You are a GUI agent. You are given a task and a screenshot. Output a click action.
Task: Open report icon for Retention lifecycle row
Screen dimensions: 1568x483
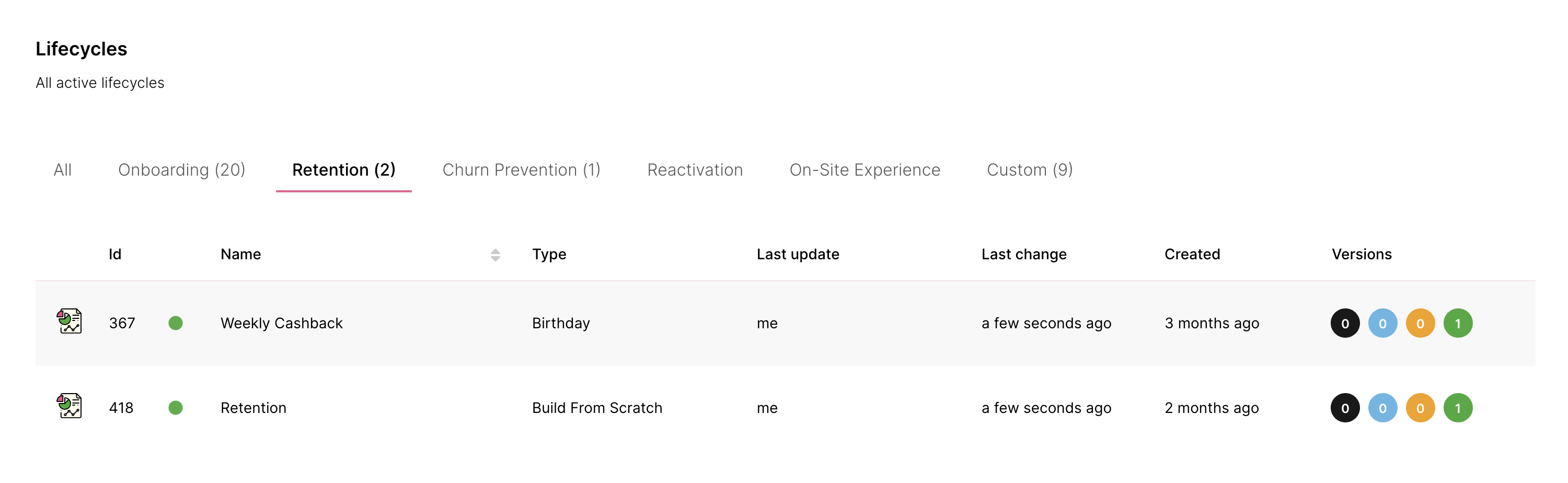70,406
